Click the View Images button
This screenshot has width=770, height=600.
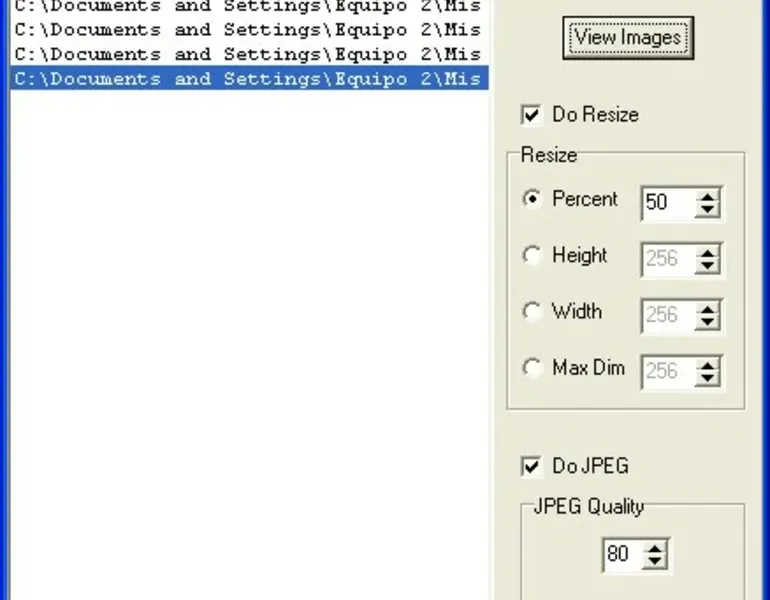[628, 38]
